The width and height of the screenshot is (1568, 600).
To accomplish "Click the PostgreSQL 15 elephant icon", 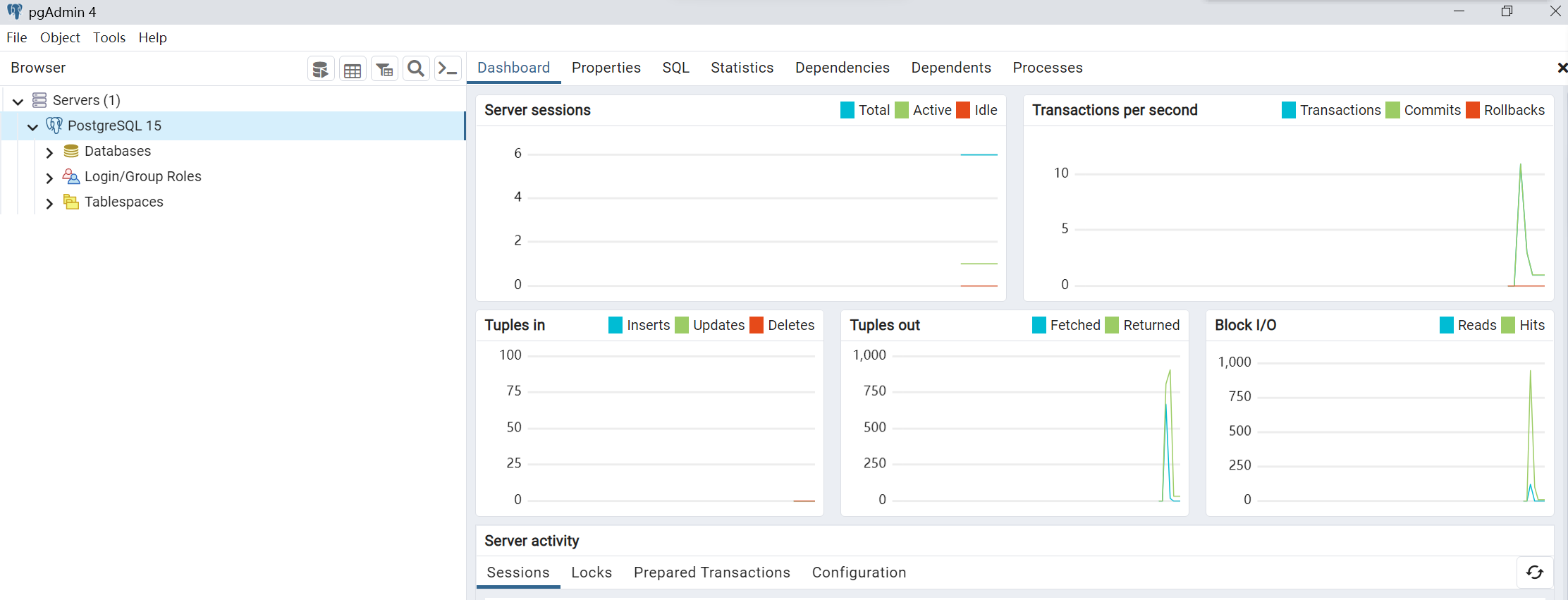I will point(54,125).
